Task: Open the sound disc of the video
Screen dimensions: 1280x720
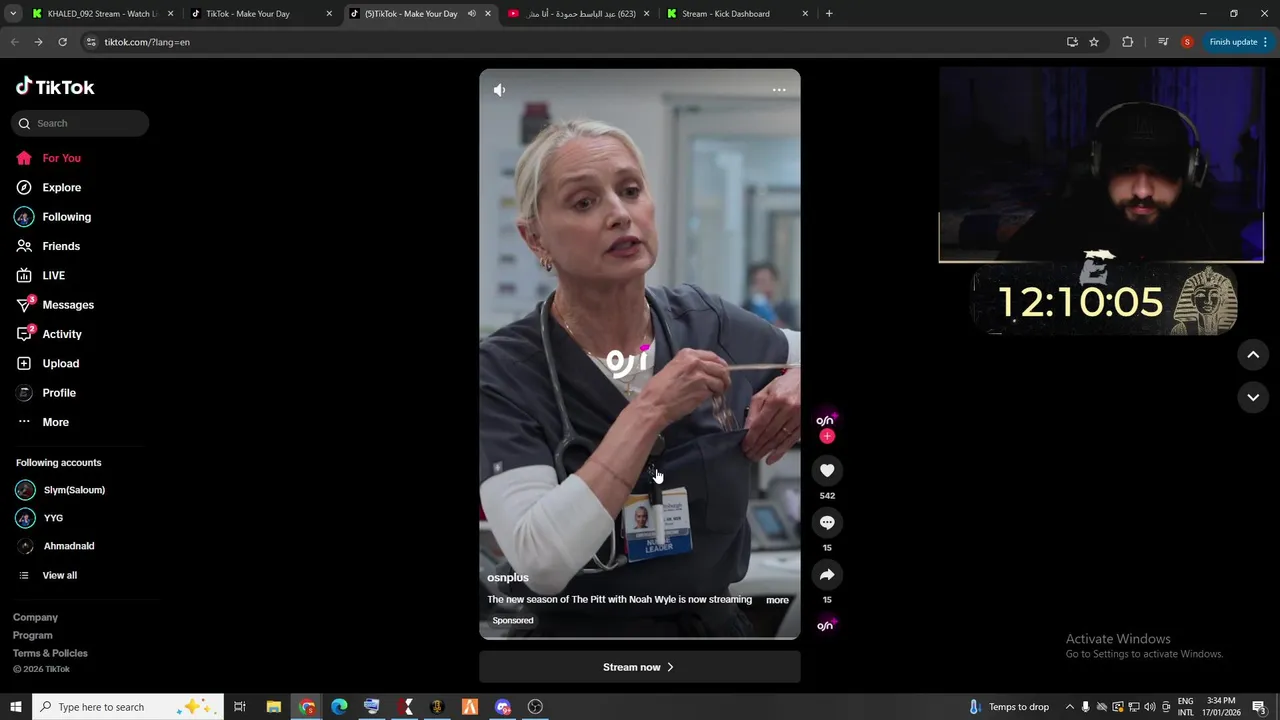Action: (825, 626)
